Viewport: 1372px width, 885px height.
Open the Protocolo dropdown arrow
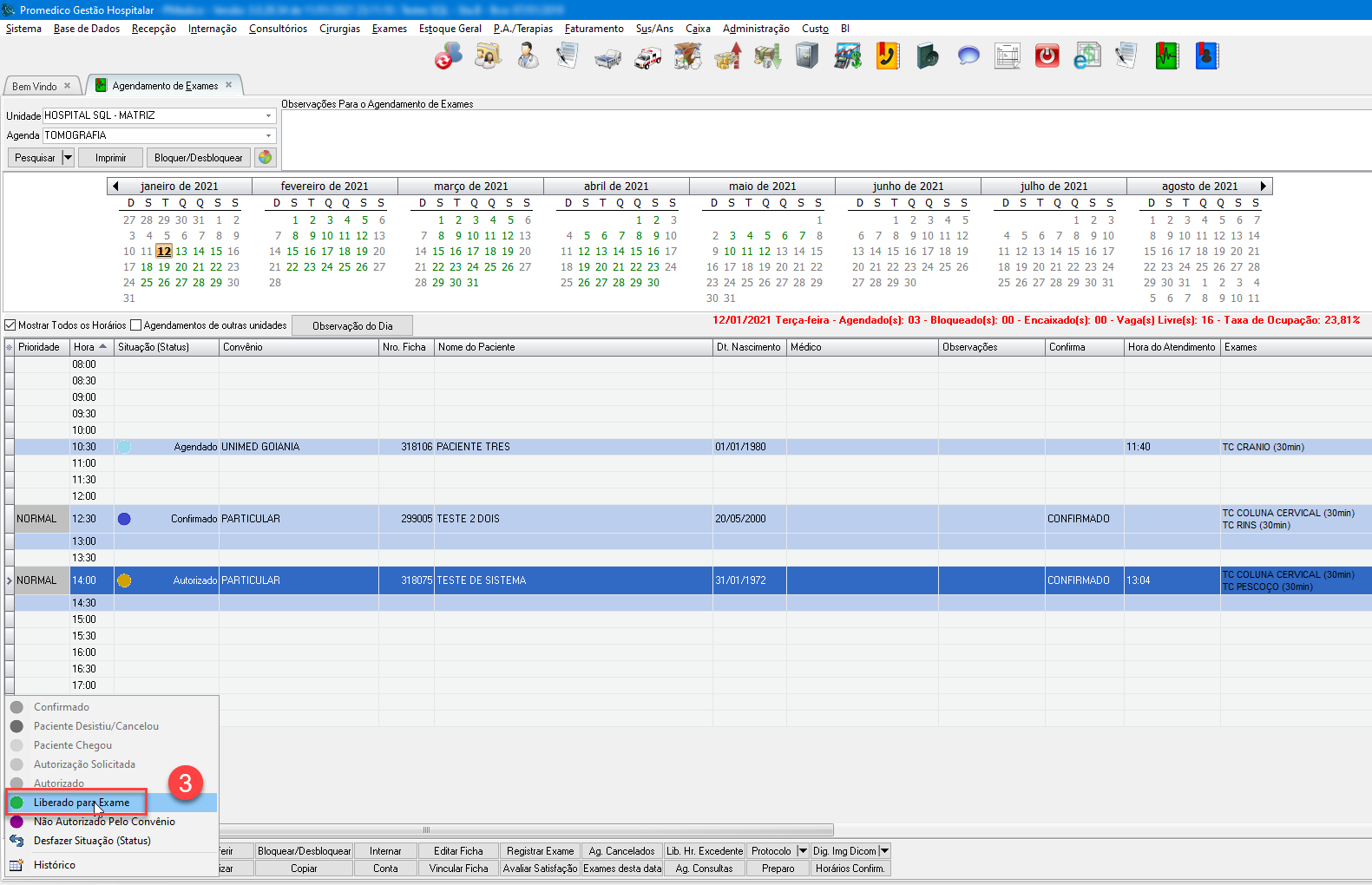click(803, 851)
